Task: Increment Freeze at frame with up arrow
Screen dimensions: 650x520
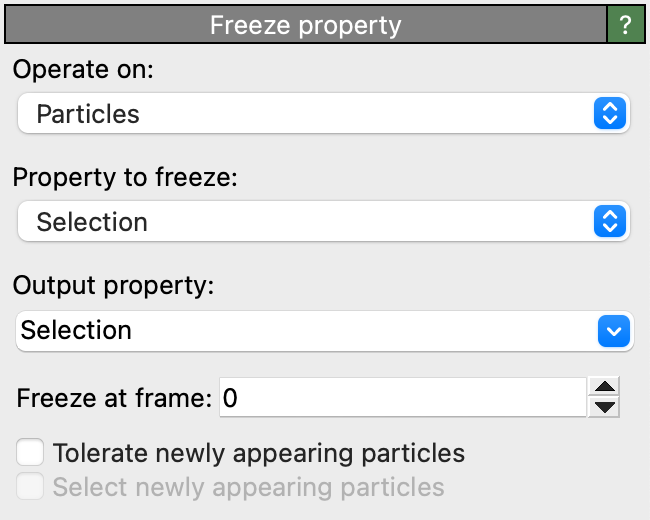Action: point(605,388)
